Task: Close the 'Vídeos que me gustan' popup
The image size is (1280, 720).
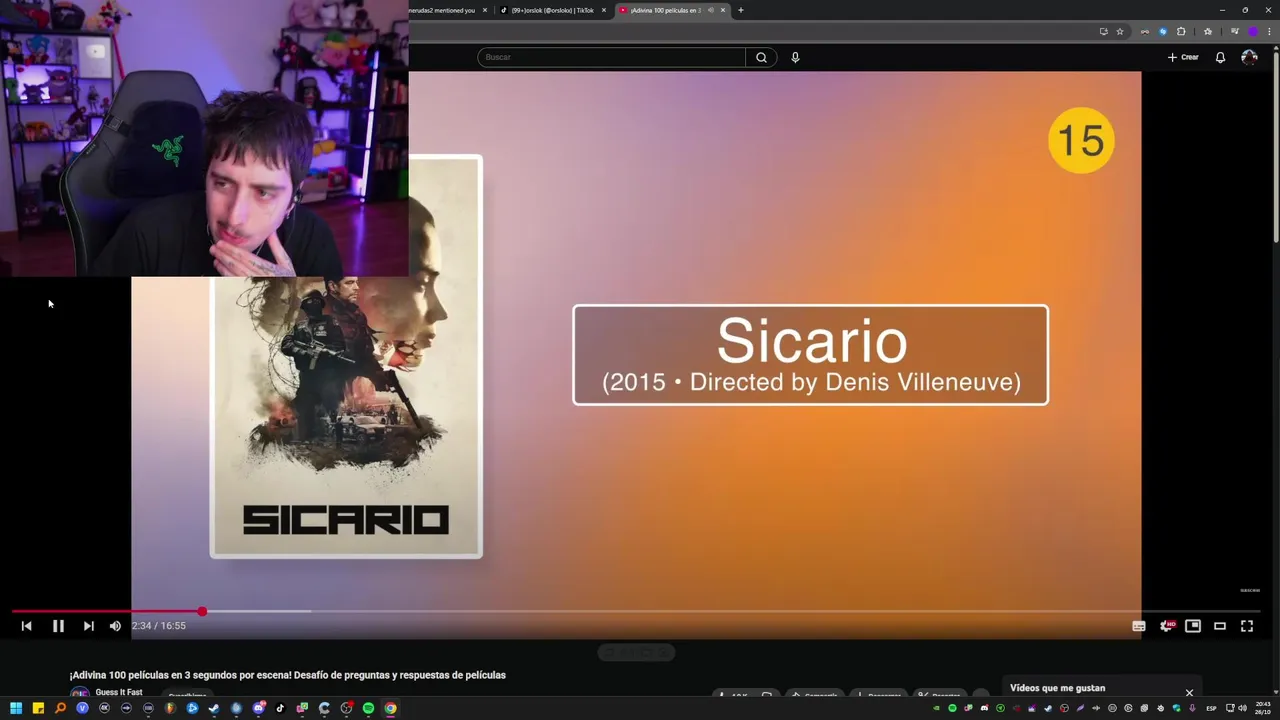Action: point(1189,692)
